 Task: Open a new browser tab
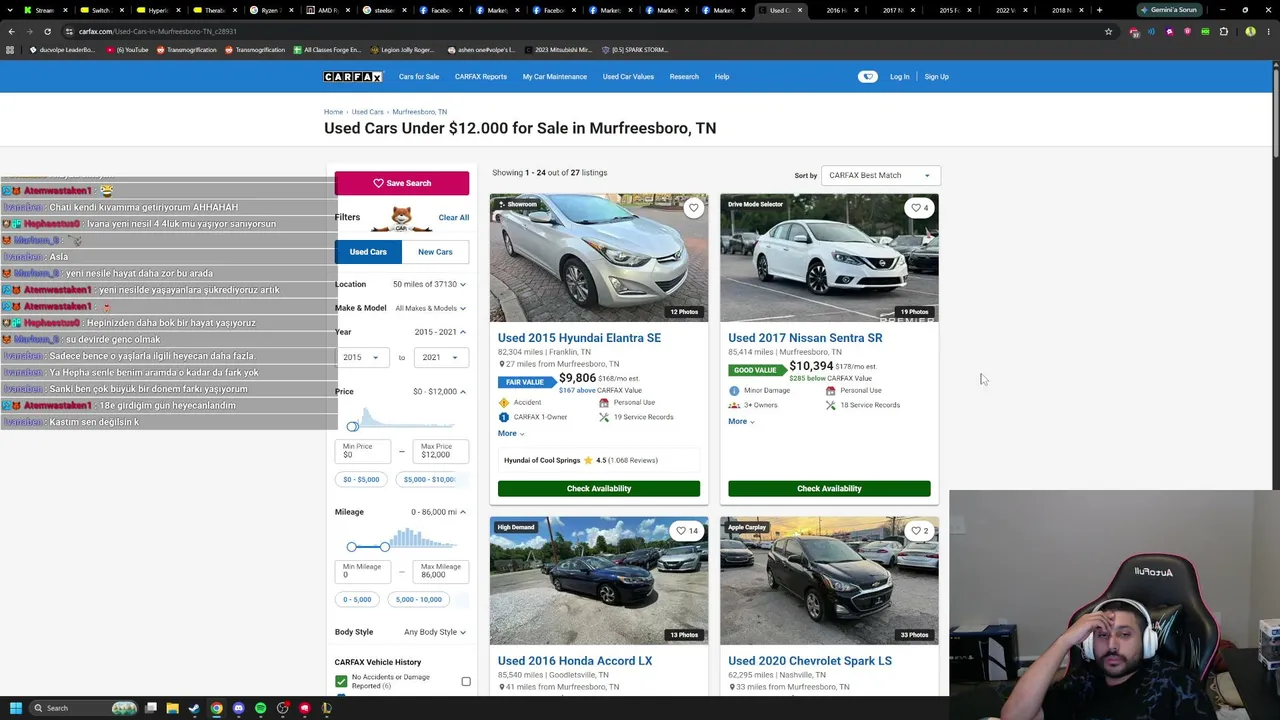click(x=1099, y=10)
